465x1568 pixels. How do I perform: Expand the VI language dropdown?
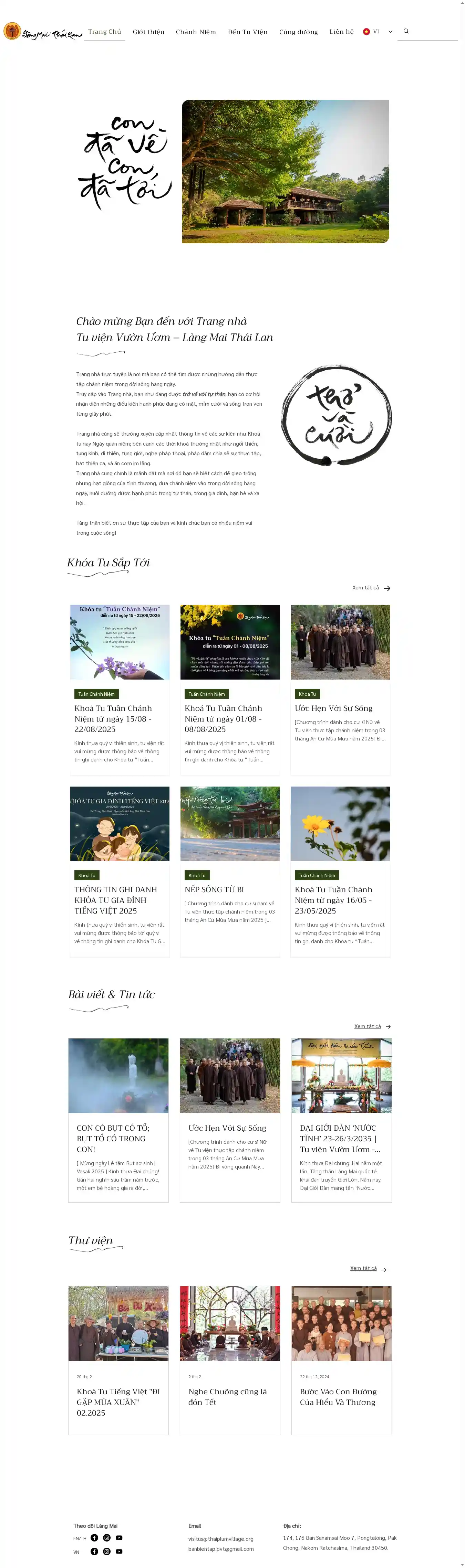click(x=391, y=32)
